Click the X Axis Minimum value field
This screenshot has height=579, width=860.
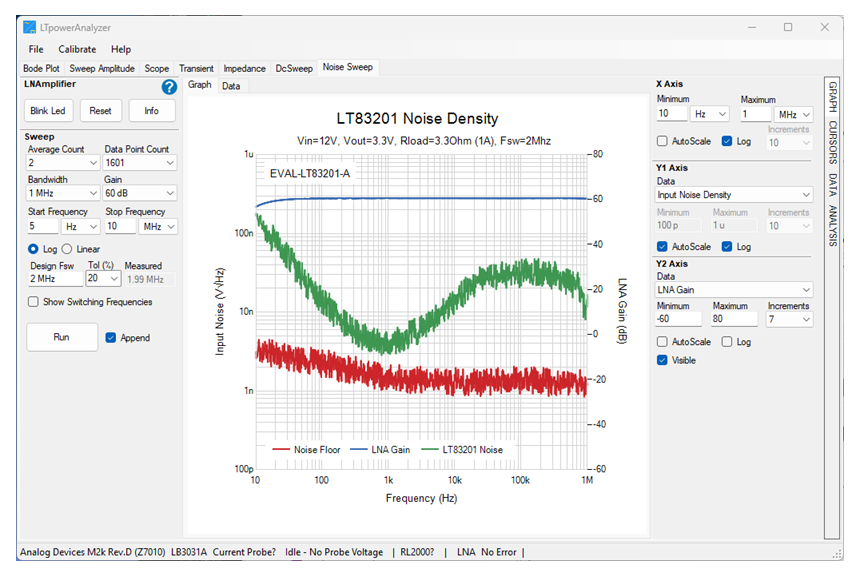click(x=672, y=113)
